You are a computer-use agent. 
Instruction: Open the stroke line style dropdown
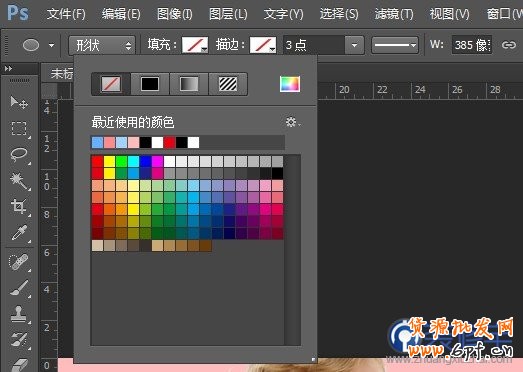point(395,45)
